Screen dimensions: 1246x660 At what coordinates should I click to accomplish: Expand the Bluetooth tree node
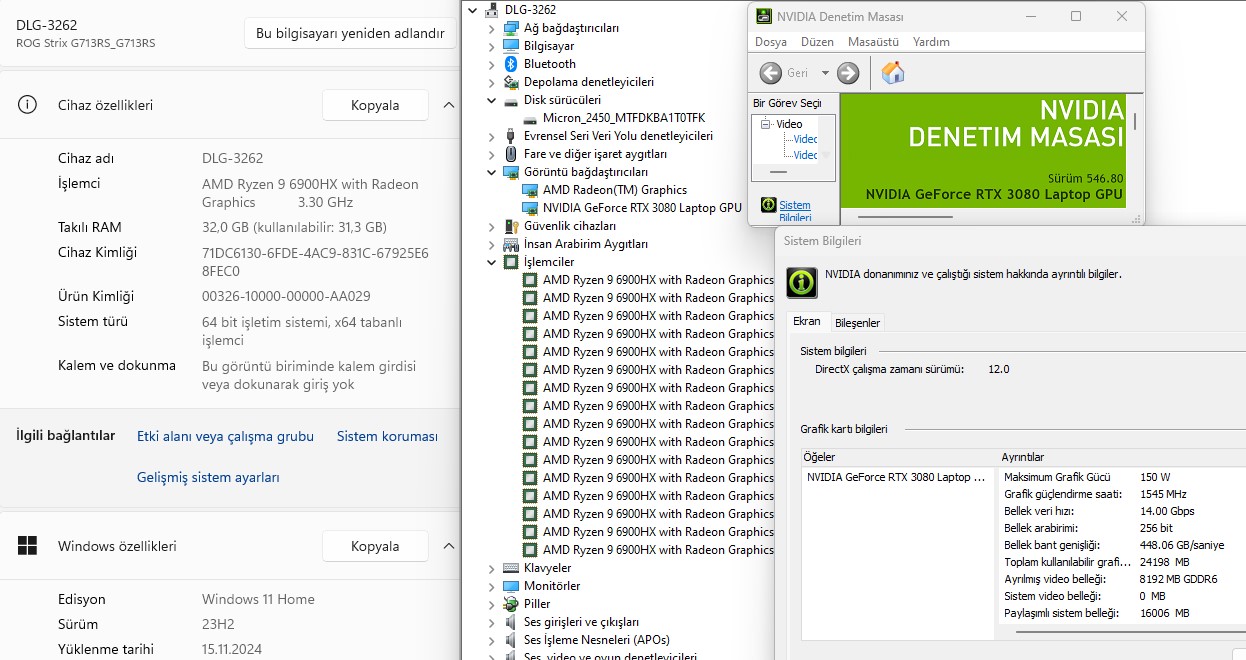tap(491, 65)
